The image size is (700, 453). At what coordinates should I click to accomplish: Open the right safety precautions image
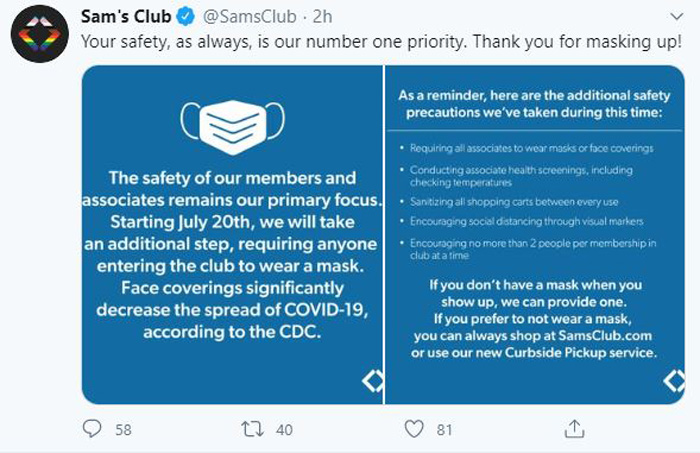535,235
